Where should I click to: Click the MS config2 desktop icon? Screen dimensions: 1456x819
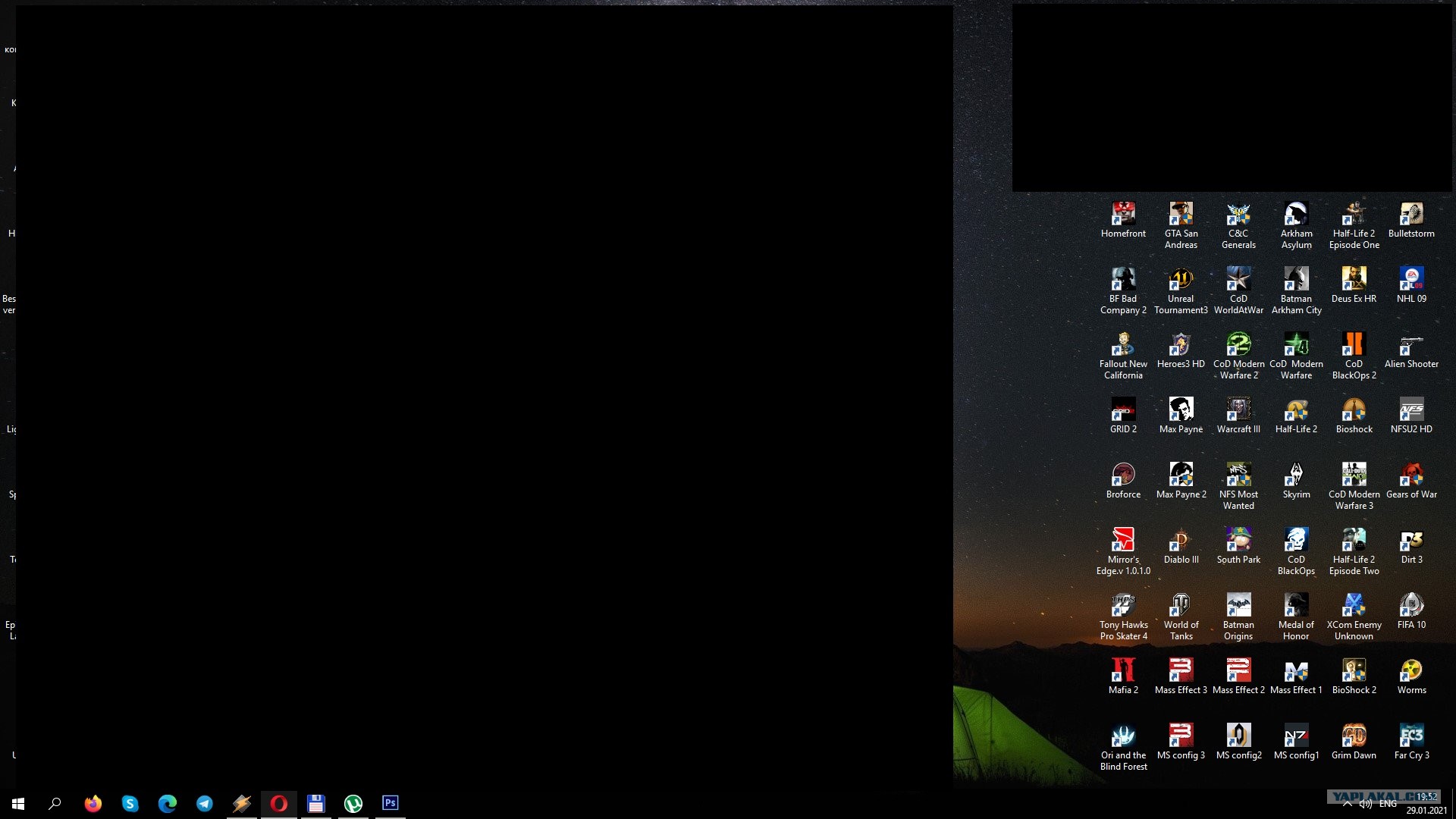click(1238, 742)
